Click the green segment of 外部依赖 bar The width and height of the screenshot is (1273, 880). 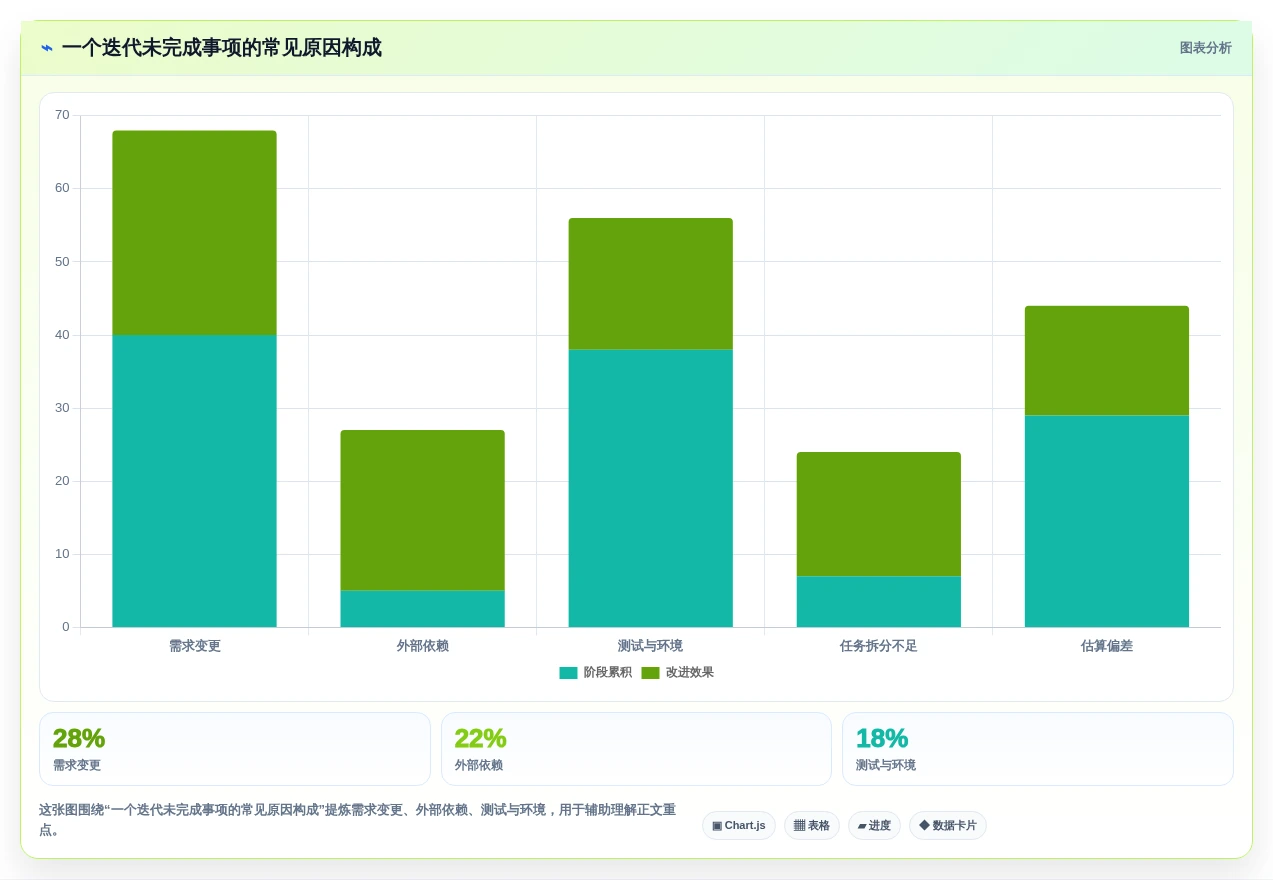pos(422,510)
